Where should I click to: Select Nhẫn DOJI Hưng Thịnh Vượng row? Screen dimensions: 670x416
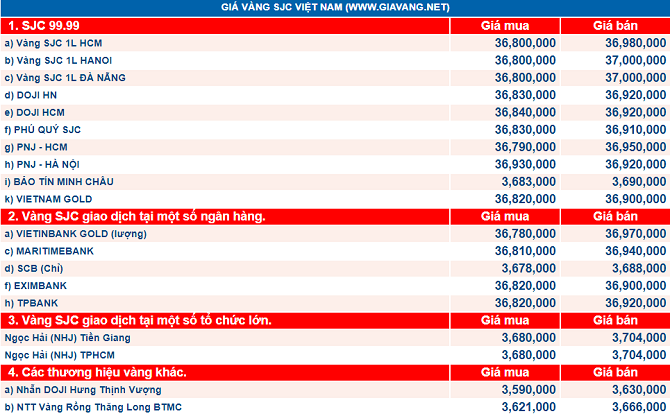coord(335,390)
